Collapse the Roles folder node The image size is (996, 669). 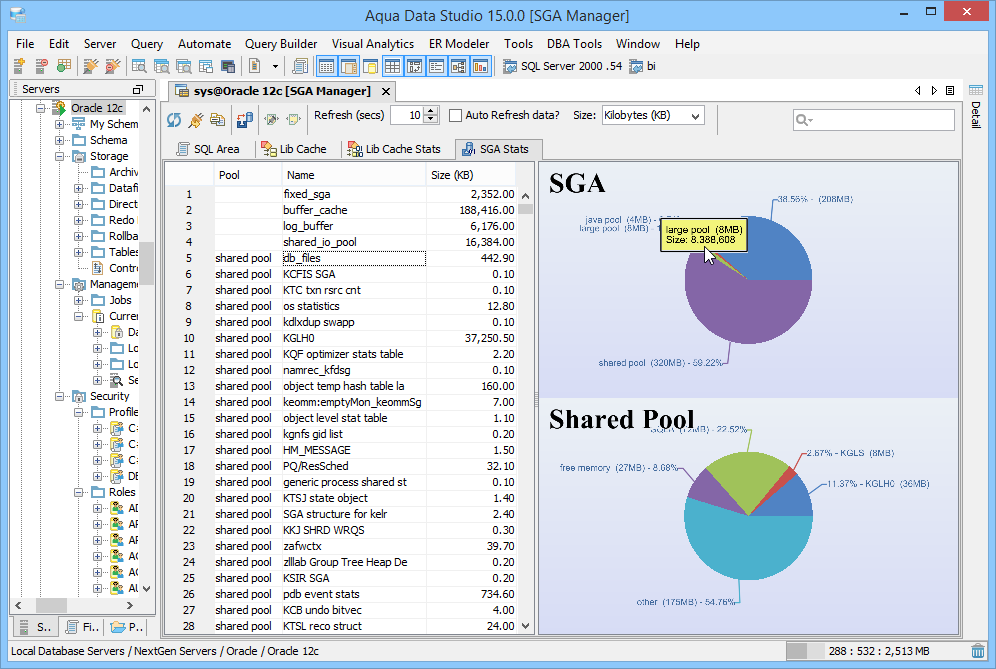[x=78, y=492]
